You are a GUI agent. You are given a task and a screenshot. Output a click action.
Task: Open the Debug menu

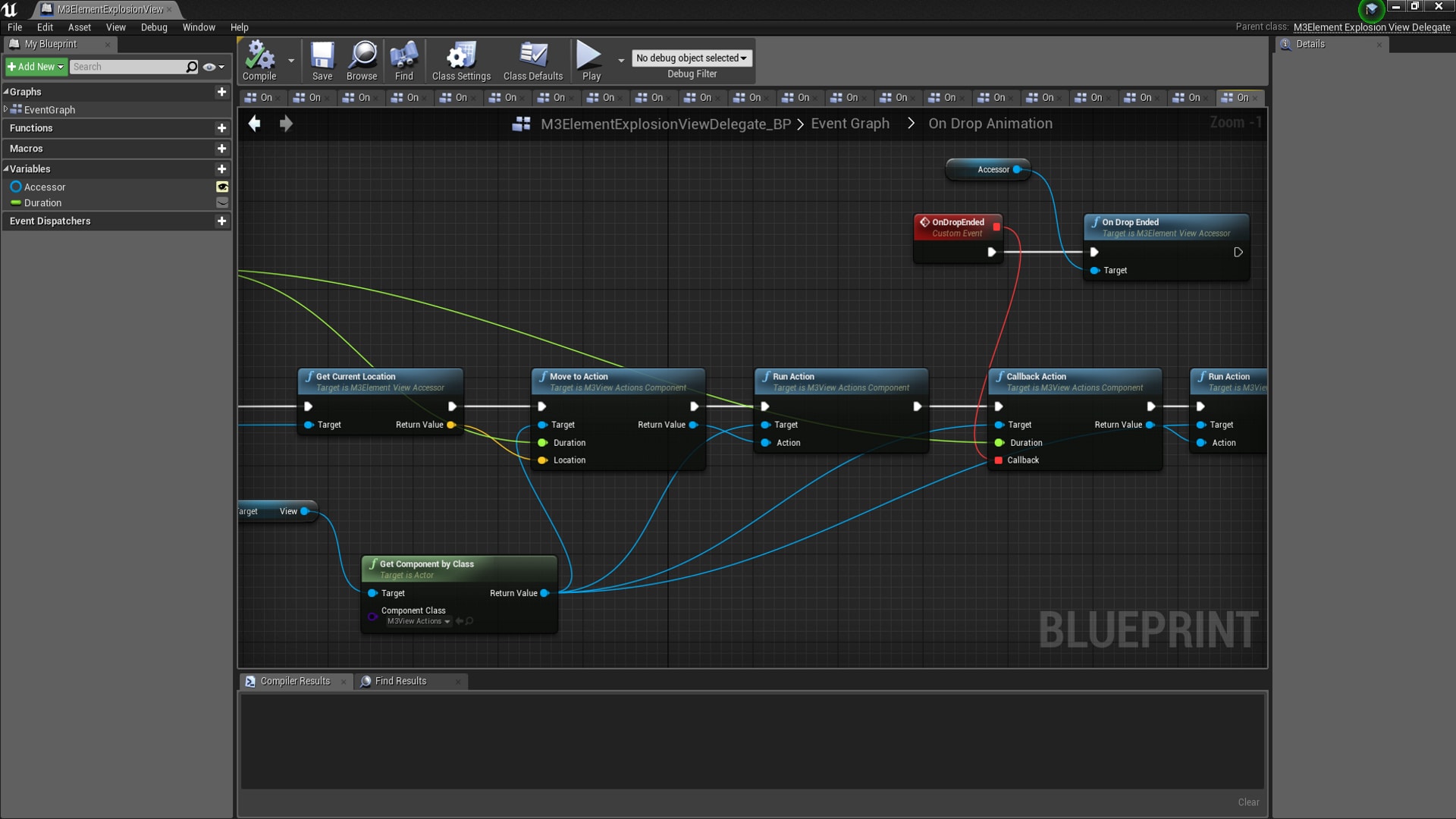[154, 27]
